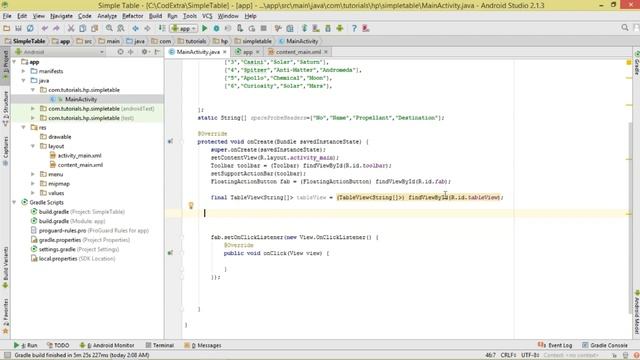
Task: Click the Synchronize toolbar icon
Action: (30, 28)
